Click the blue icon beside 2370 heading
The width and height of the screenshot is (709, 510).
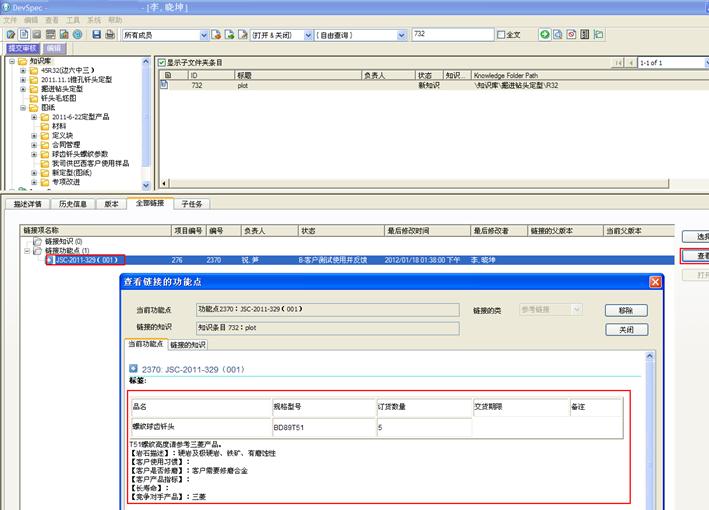pyautogui.click(x=133, y=368)
